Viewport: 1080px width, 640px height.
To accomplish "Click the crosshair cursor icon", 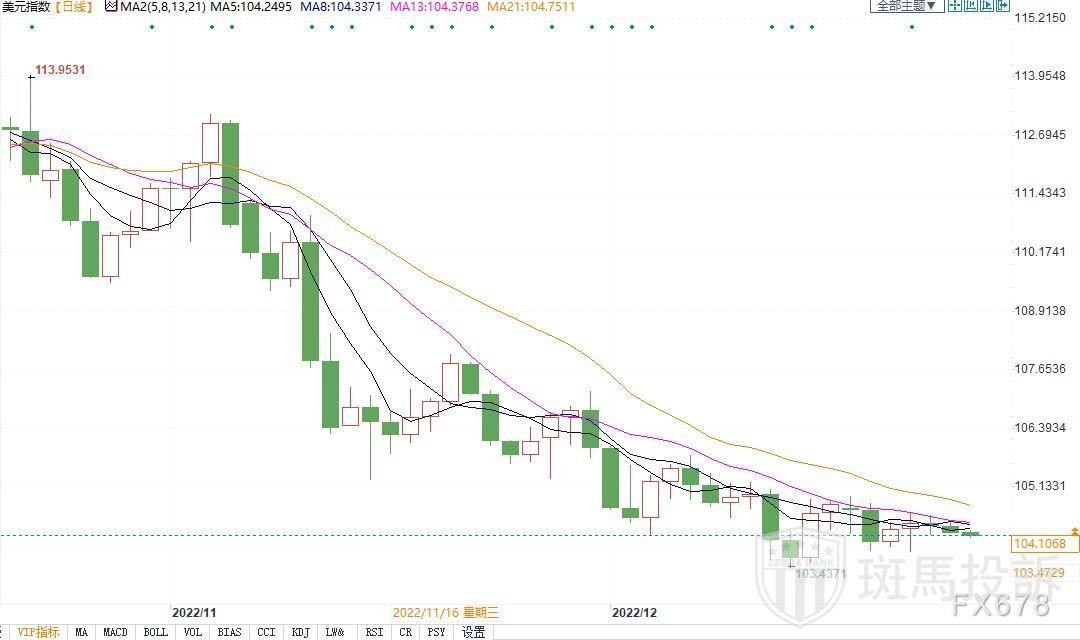I will (955, 5).
